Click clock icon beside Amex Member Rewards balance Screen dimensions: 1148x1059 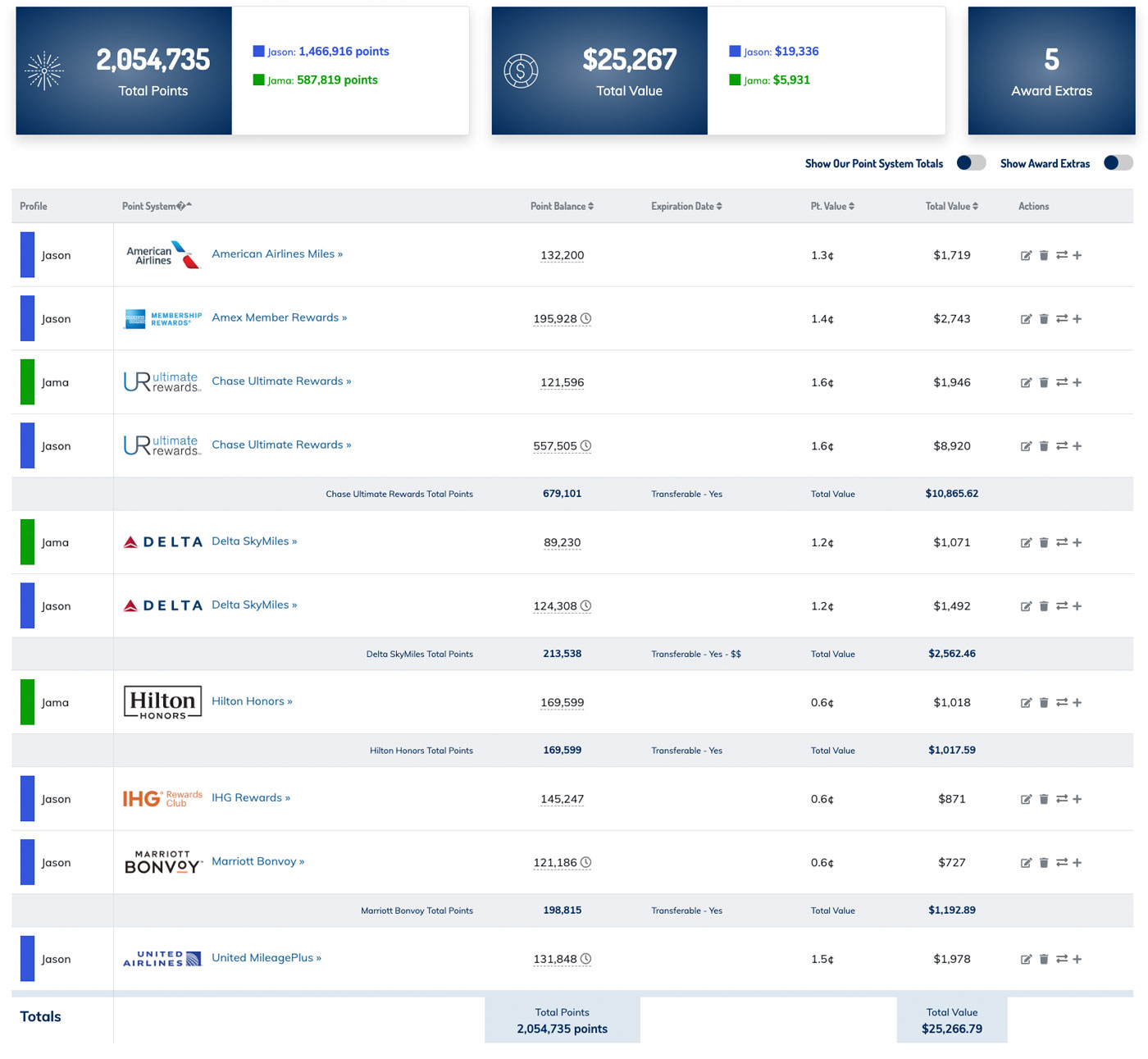pyautogui.click(x=587, y=319)
